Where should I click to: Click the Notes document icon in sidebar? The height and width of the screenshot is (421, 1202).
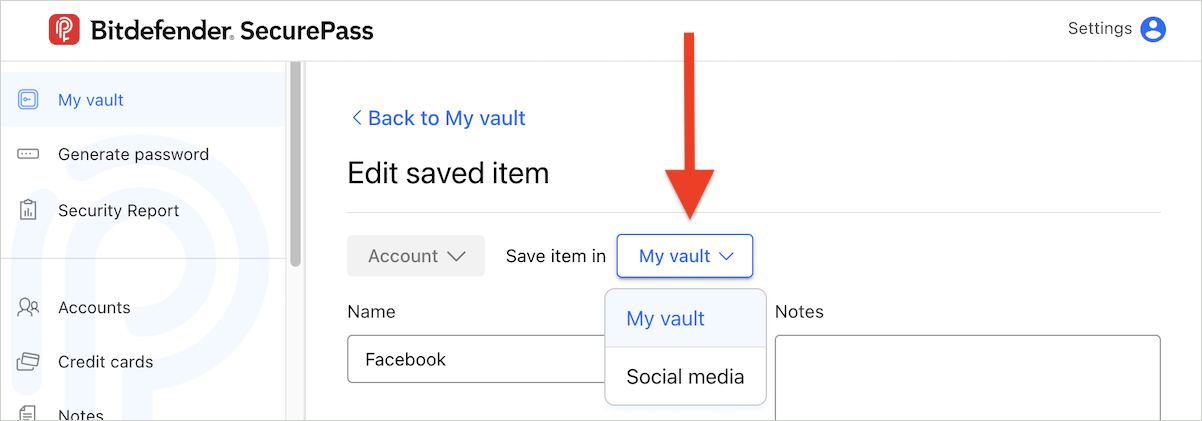28,413
